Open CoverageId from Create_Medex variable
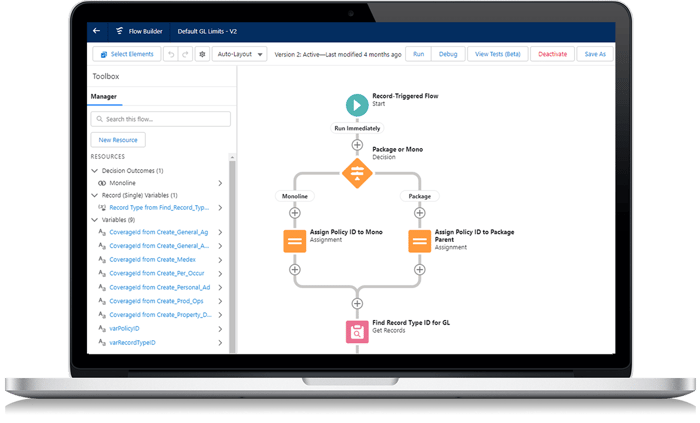This screenshot has width=700, height=423. (152, 260)
